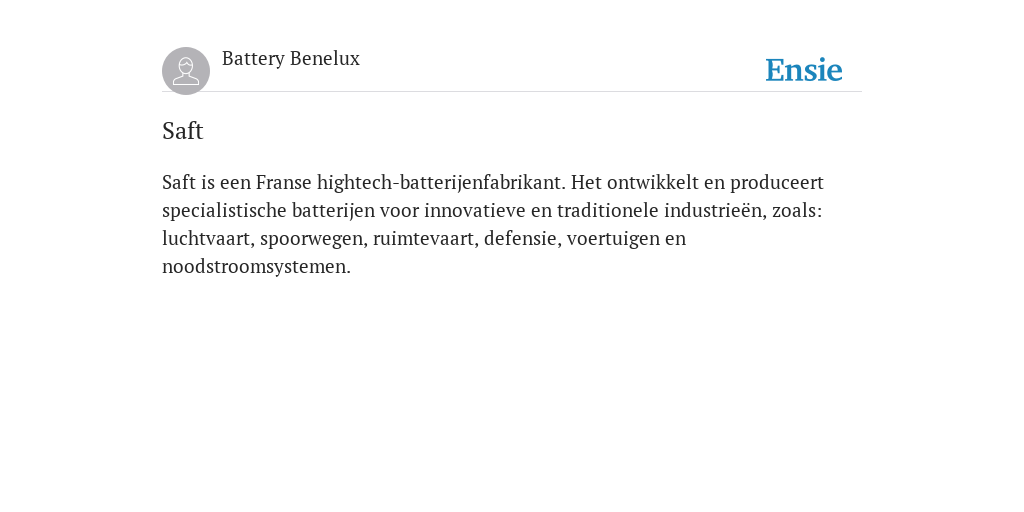This screenshot has height=512, width=1024.
Task: Click the word spoorwegen in the text
Action: coord(316,238)
